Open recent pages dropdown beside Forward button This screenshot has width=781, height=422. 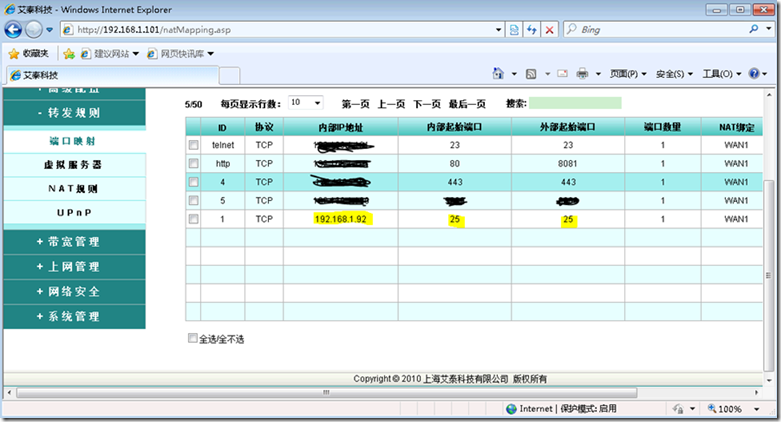point(49,30)
